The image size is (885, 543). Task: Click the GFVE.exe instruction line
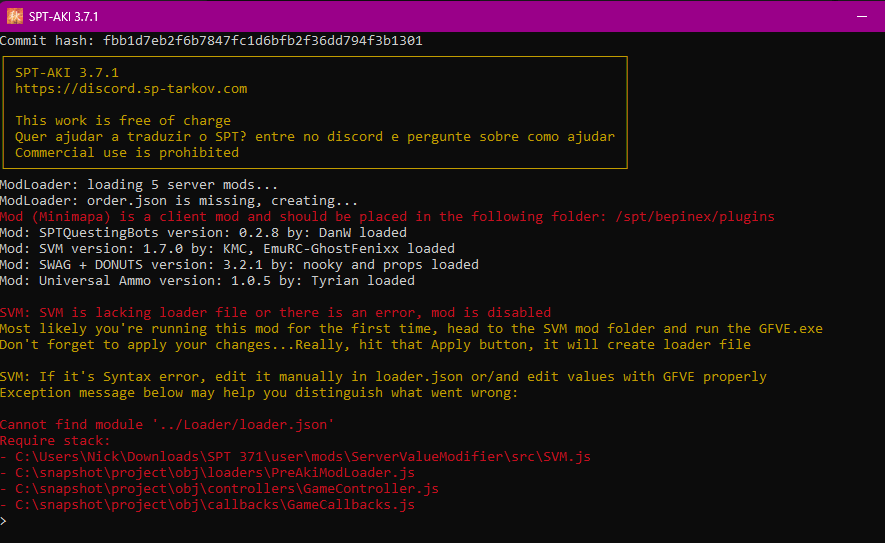click(x=411, y=329)
